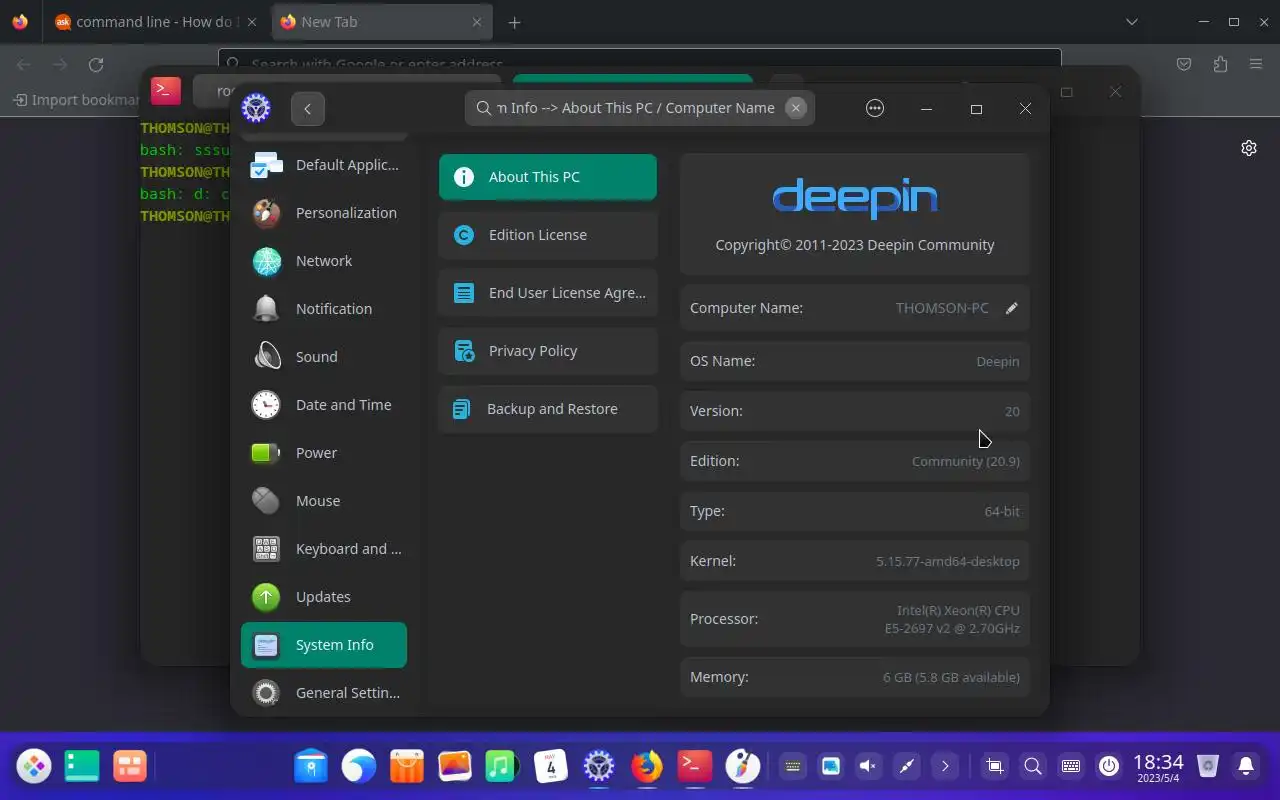The image size is (1280, 800).
Task: Open End User License Agreement page
Action: pyautogui.click(x=548, y=293)
